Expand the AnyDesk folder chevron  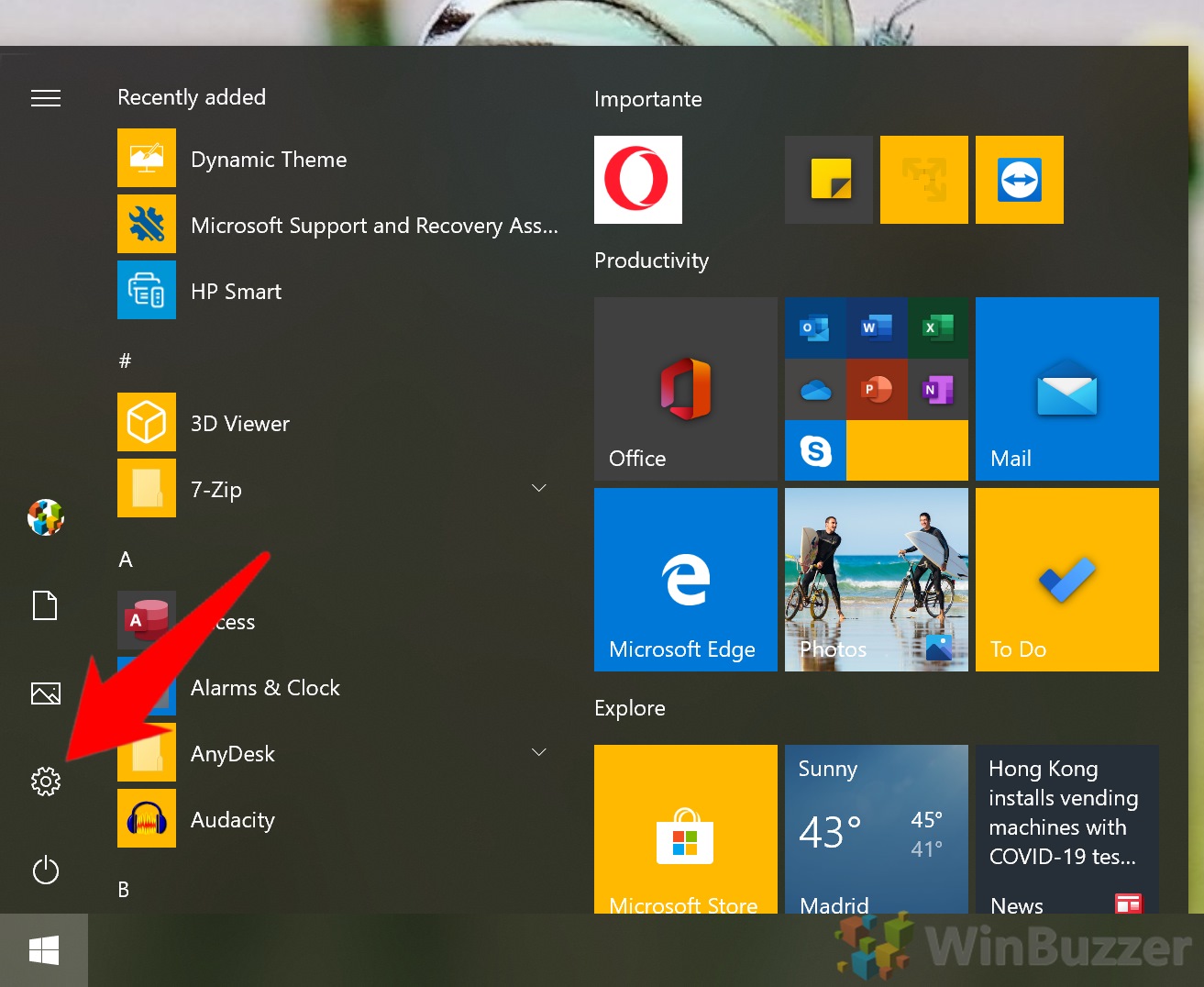(x=539, y=752)
